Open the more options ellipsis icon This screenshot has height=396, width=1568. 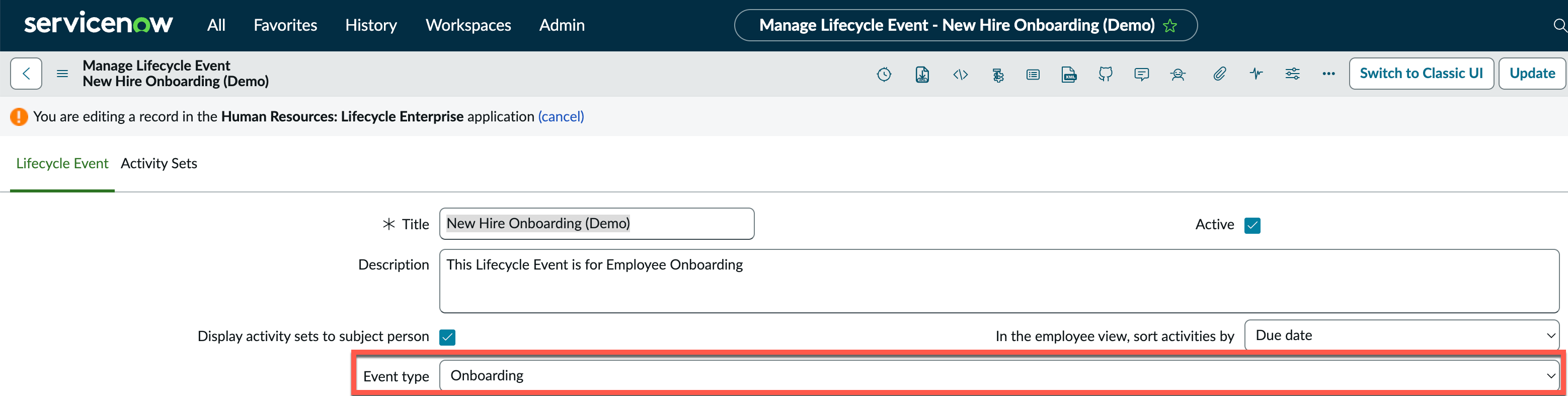click(1329, 74)
